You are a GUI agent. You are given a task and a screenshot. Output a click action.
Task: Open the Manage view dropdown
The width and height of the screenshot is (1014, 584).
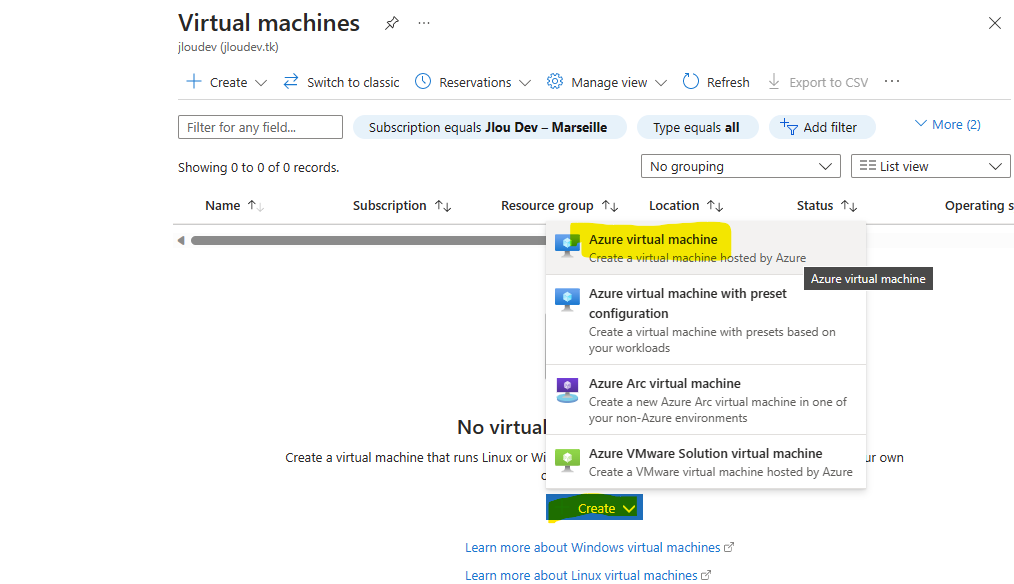click(607, 82)
